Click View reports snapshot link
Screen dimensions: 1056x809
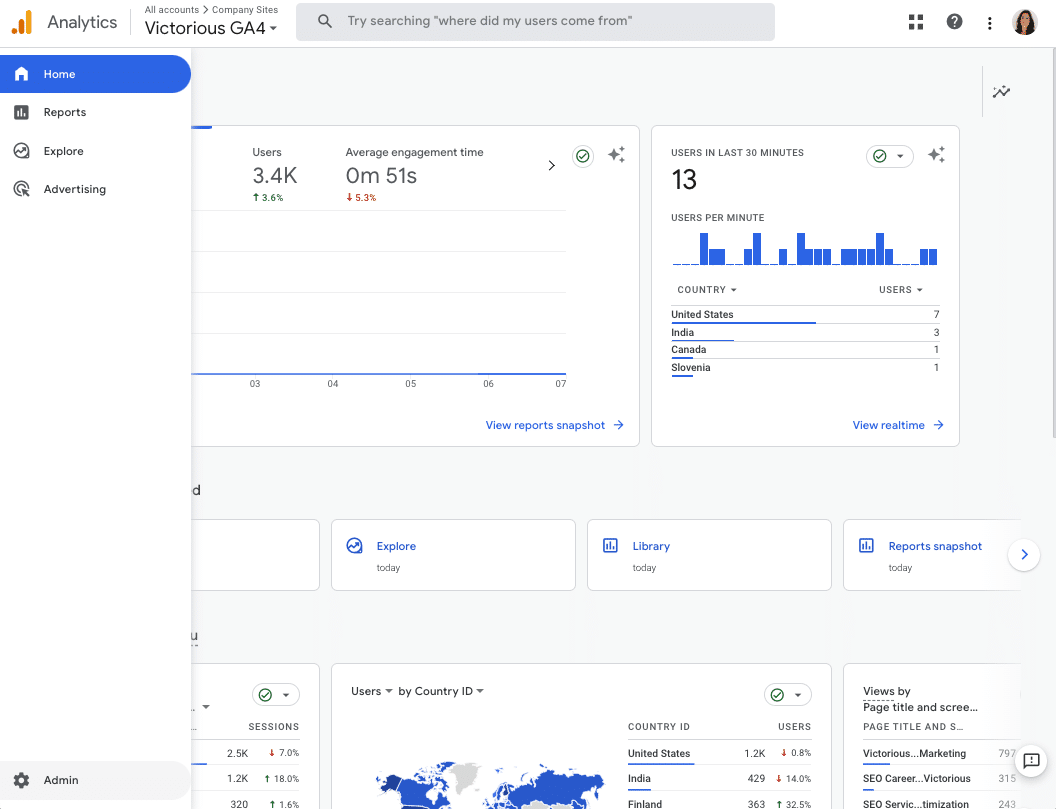[x=554, y=425]
